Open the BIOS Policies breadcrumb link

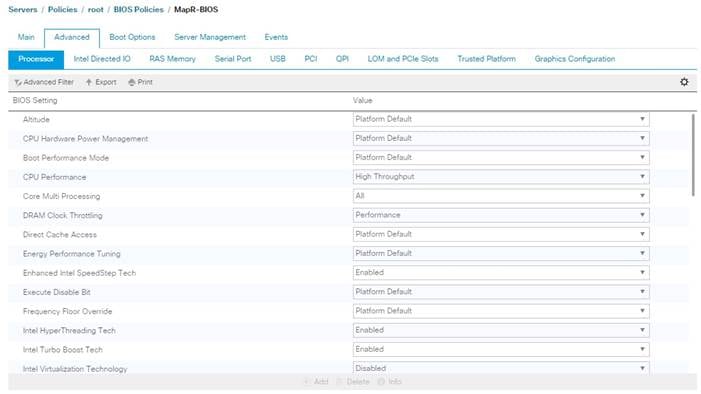coord(139,9)
